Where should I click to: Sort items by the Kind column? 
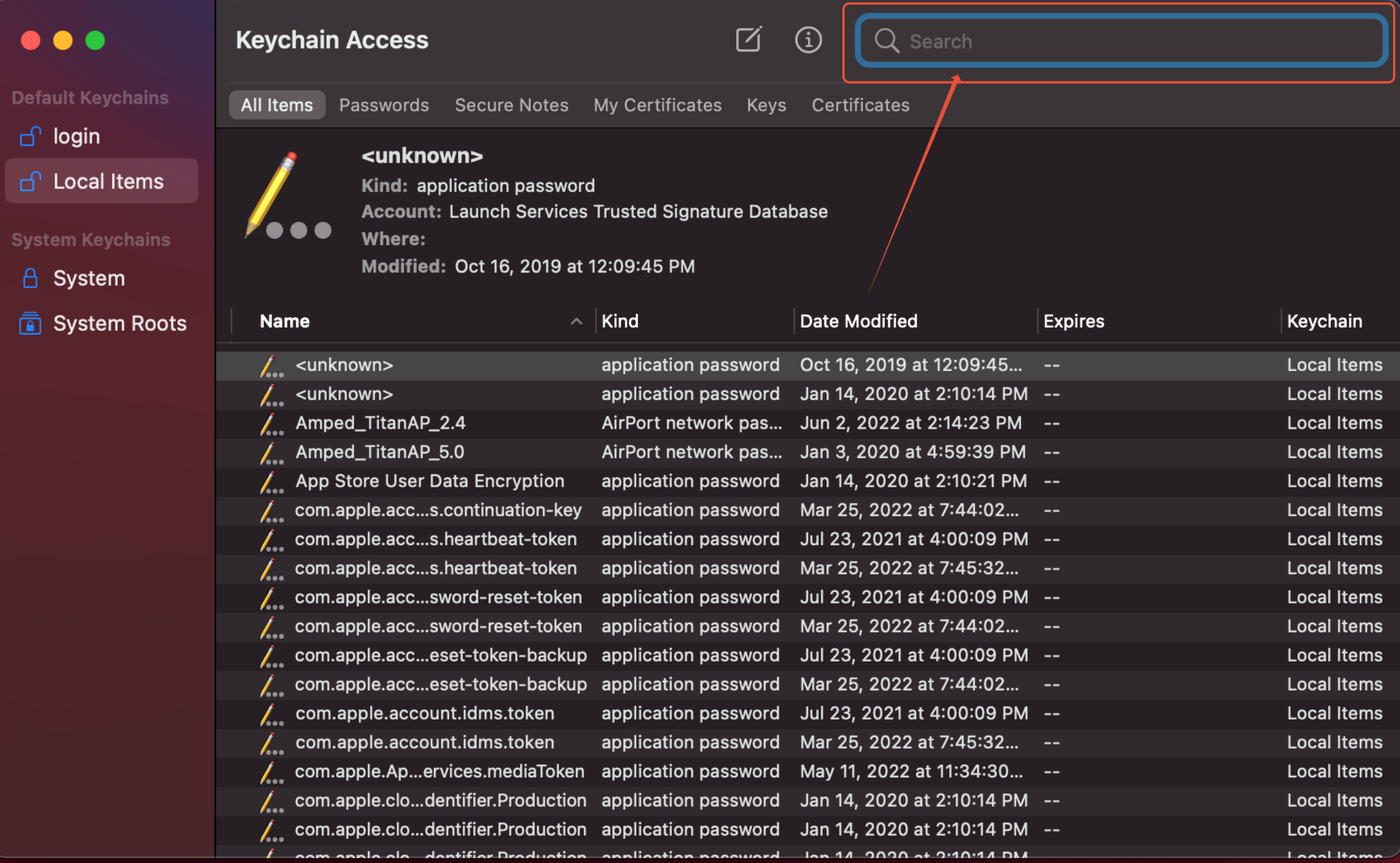coord(620,322)
